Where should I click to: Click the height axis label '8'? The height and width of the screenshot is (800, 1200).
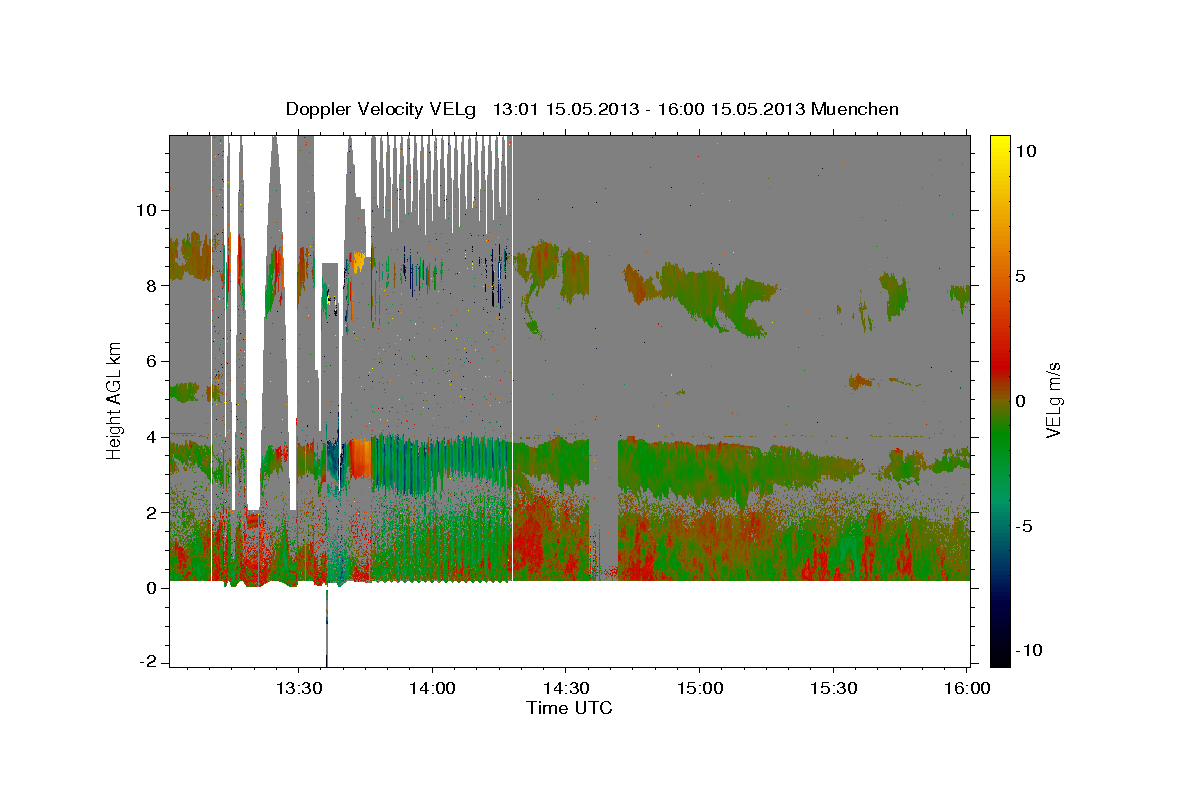[153, 286]
